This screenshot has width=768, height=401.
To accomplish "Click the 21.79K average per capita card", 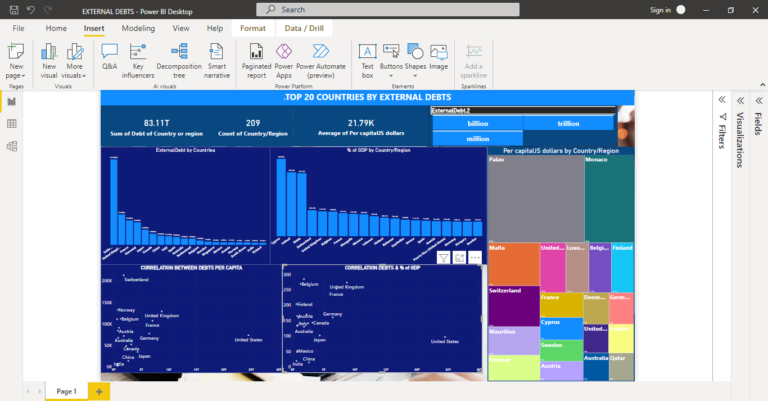I will (x=361, y=127).
